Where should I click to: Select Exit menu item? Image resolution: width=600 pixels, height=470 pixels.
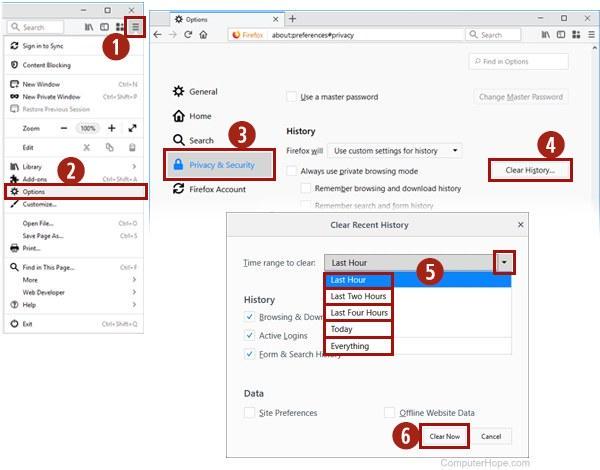tap(73, 324)
